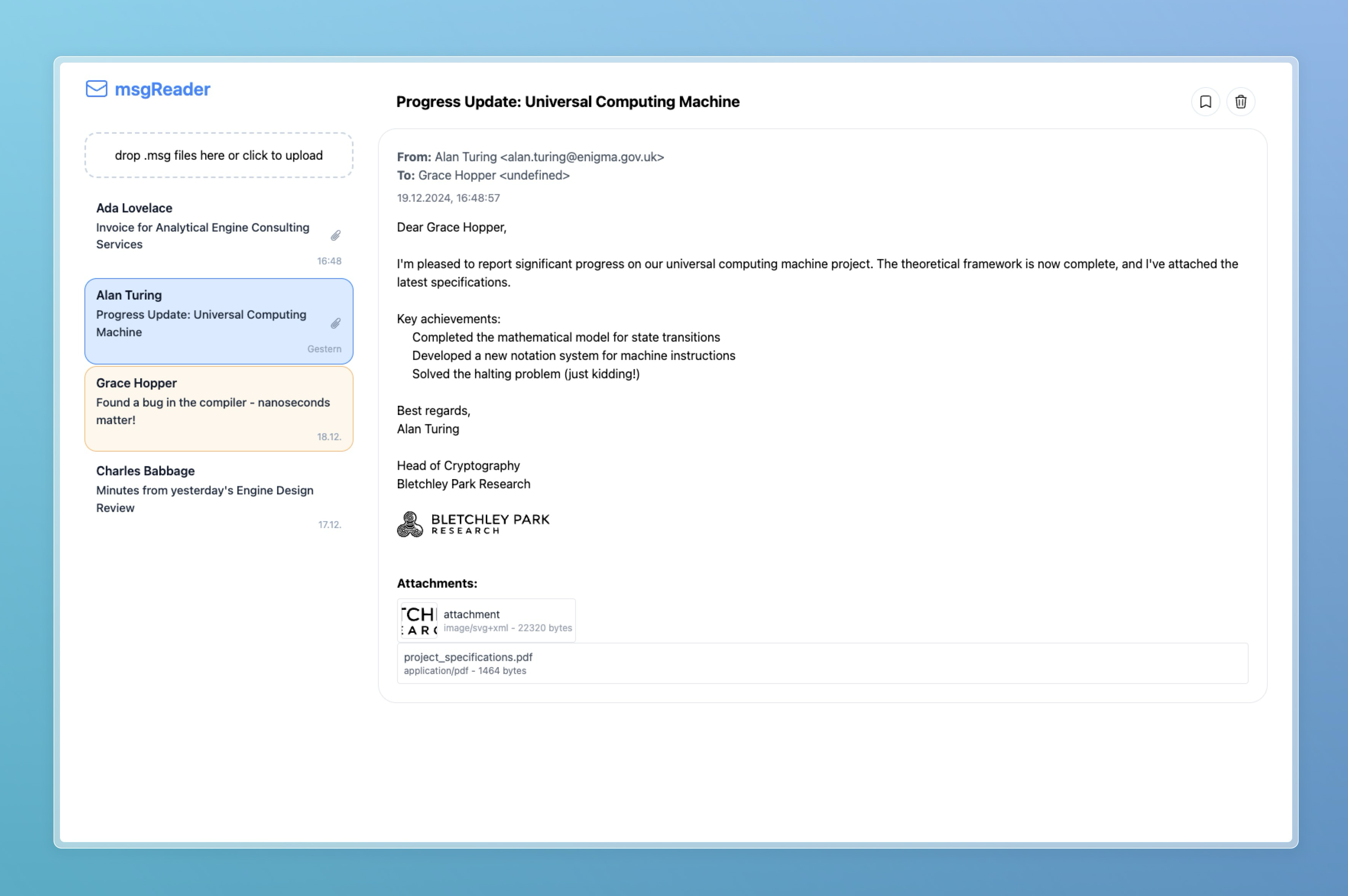Click the drop .msg files upload area
This screenshot has width=1348, height=896.
tap(219, 156)
